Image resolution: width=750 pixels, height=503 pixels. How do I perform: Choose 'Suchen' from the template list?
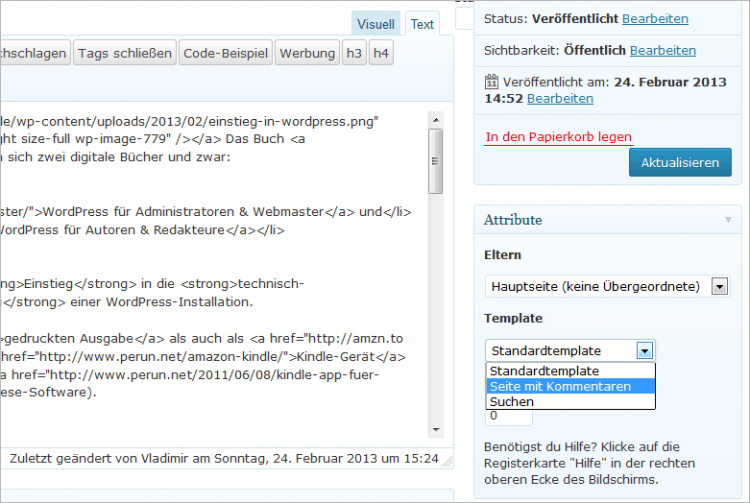pos(512,401)
